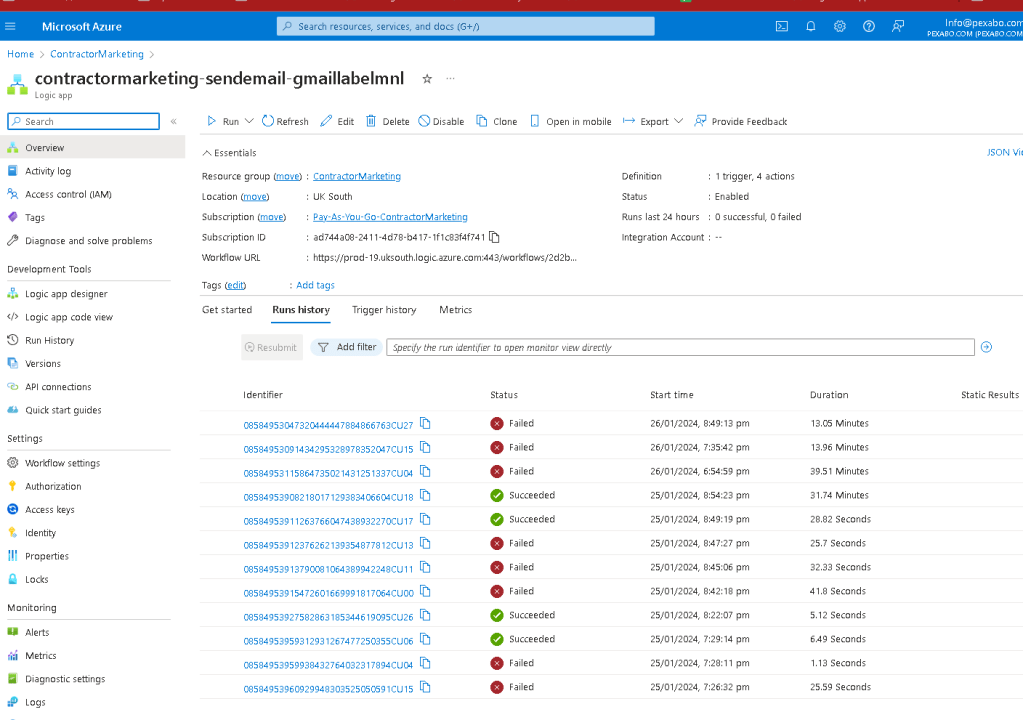Clone the logic app
This screenshot has height=720, width=1023.
click(496, 121)
